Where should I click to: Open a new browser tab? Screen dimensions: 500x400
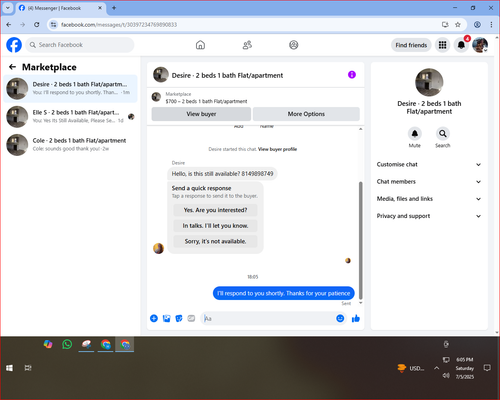click(114, 8)
